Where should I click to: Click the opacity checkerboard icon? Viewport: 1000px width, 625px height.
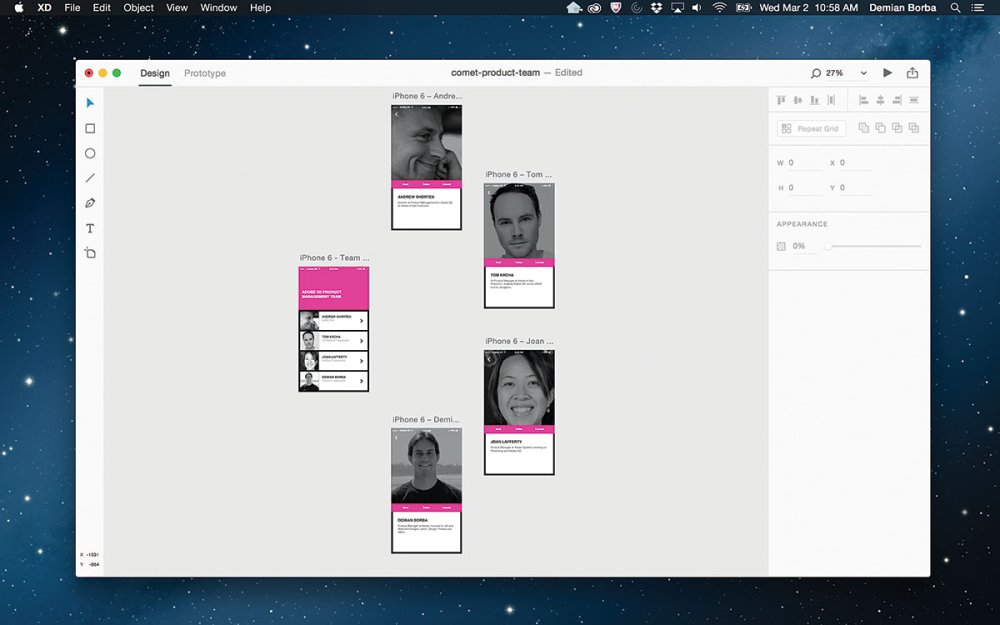(781, 246)
